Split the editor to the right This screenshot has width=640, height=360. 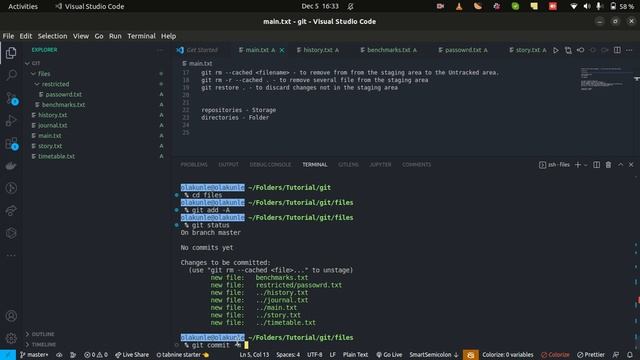(617, 50)
